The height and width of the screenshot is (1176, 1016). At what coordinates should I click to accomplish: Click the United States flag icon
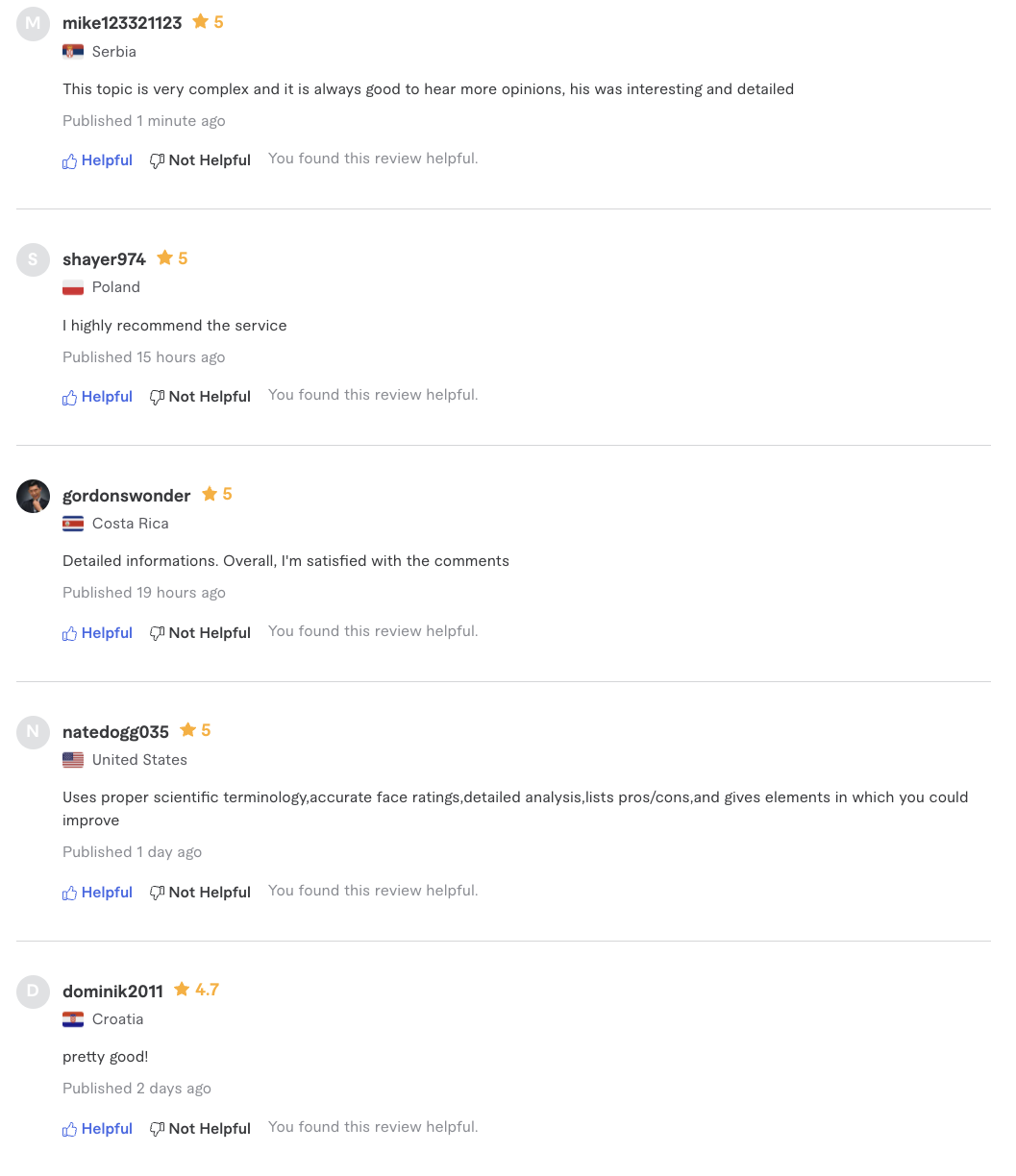click(73, 760)
